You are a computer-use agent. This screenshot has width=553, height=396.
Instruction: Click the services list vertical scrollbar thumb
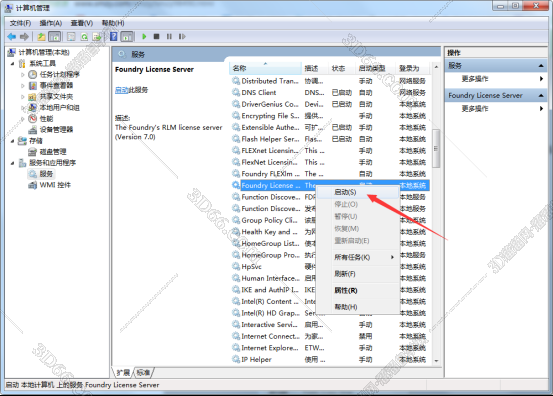click(x=436, y=148)
